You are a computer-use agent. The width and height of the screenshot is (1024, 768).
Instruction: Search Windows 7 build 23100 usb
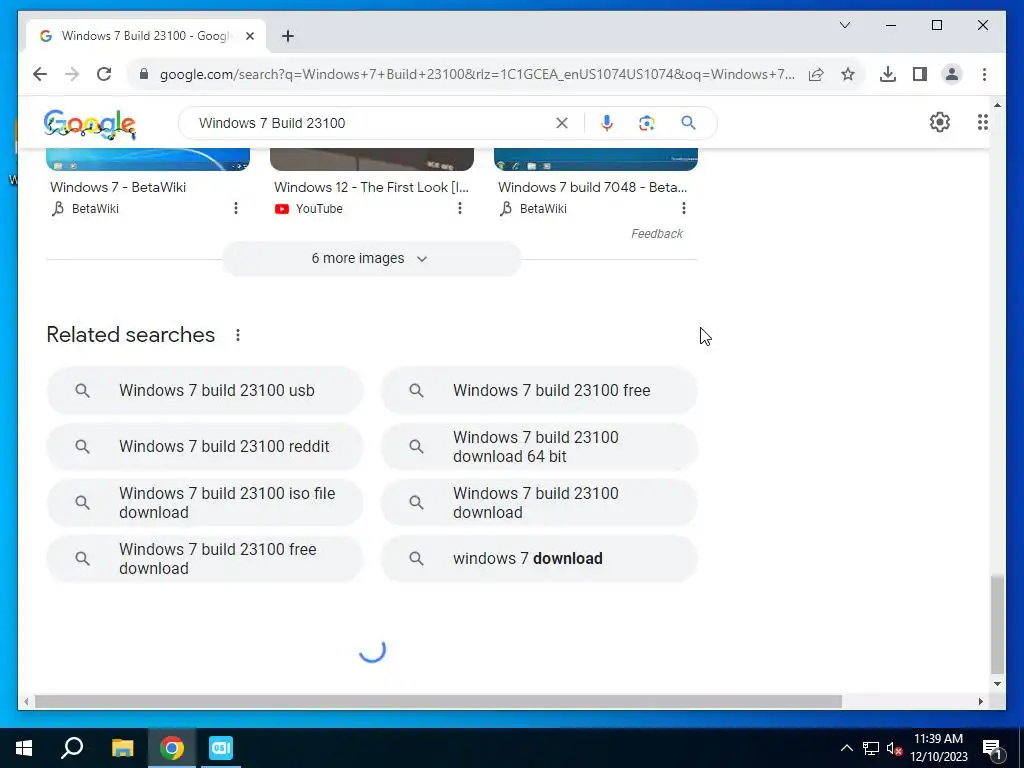[x=204, y=391]
